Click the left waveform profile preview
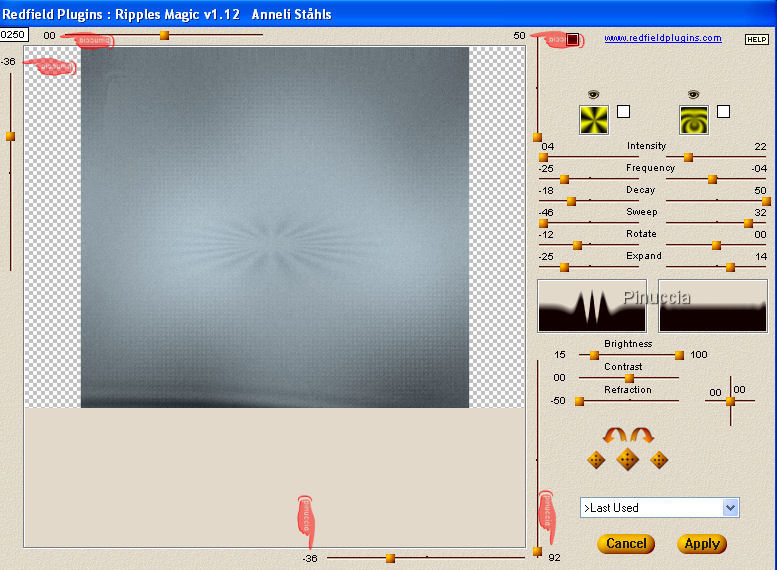Viewport: 777px width, 570px height. 592,306
